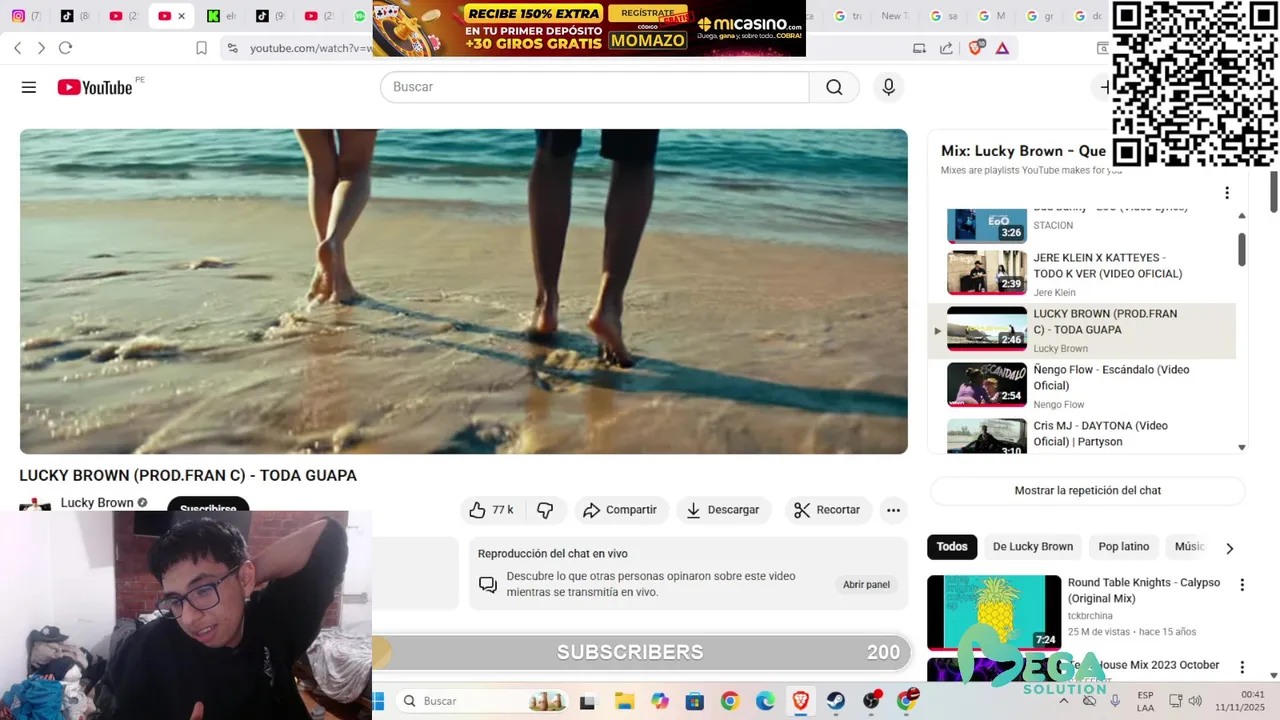Image resolution: width=1280 pixels, height=720 pixels.
Task: Click the Windows taskbar Buscar search box
Action: (x=483, y=701)
